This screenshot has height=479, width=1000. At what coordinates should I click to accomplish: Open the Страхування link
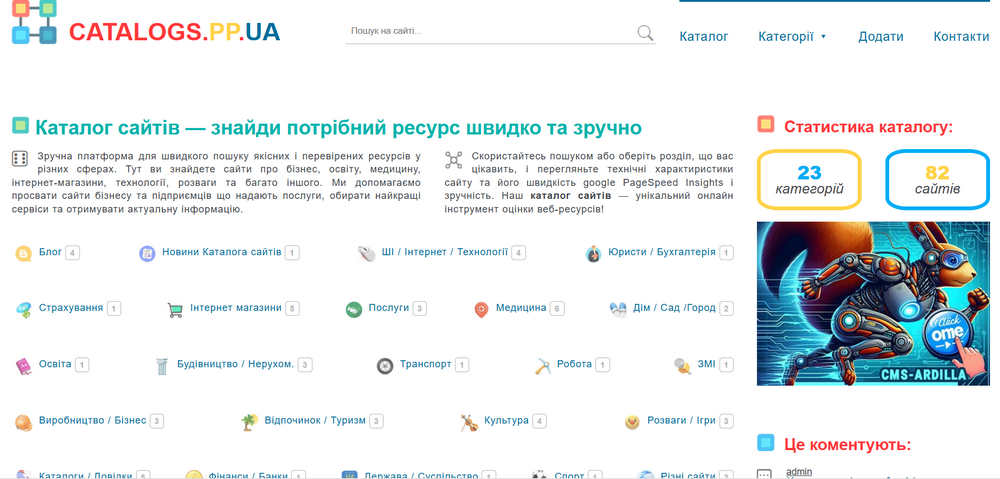pyautogui.click(x=71, y=307)
